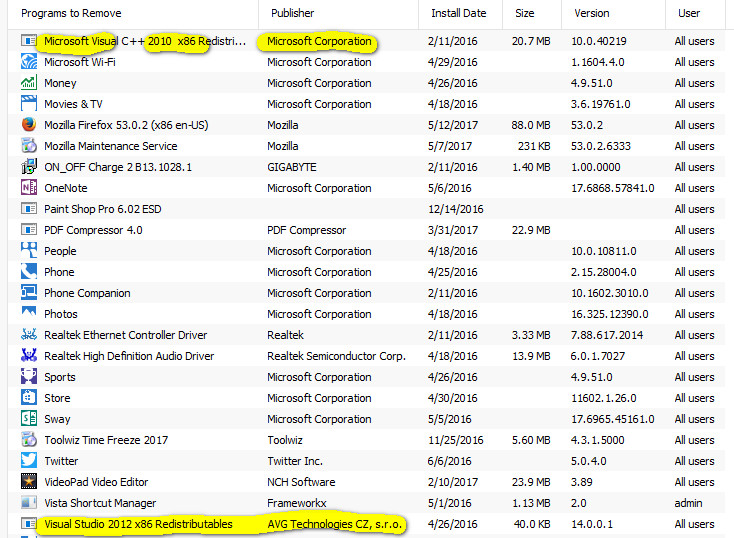Click the Sports app icon

(29, 376)
